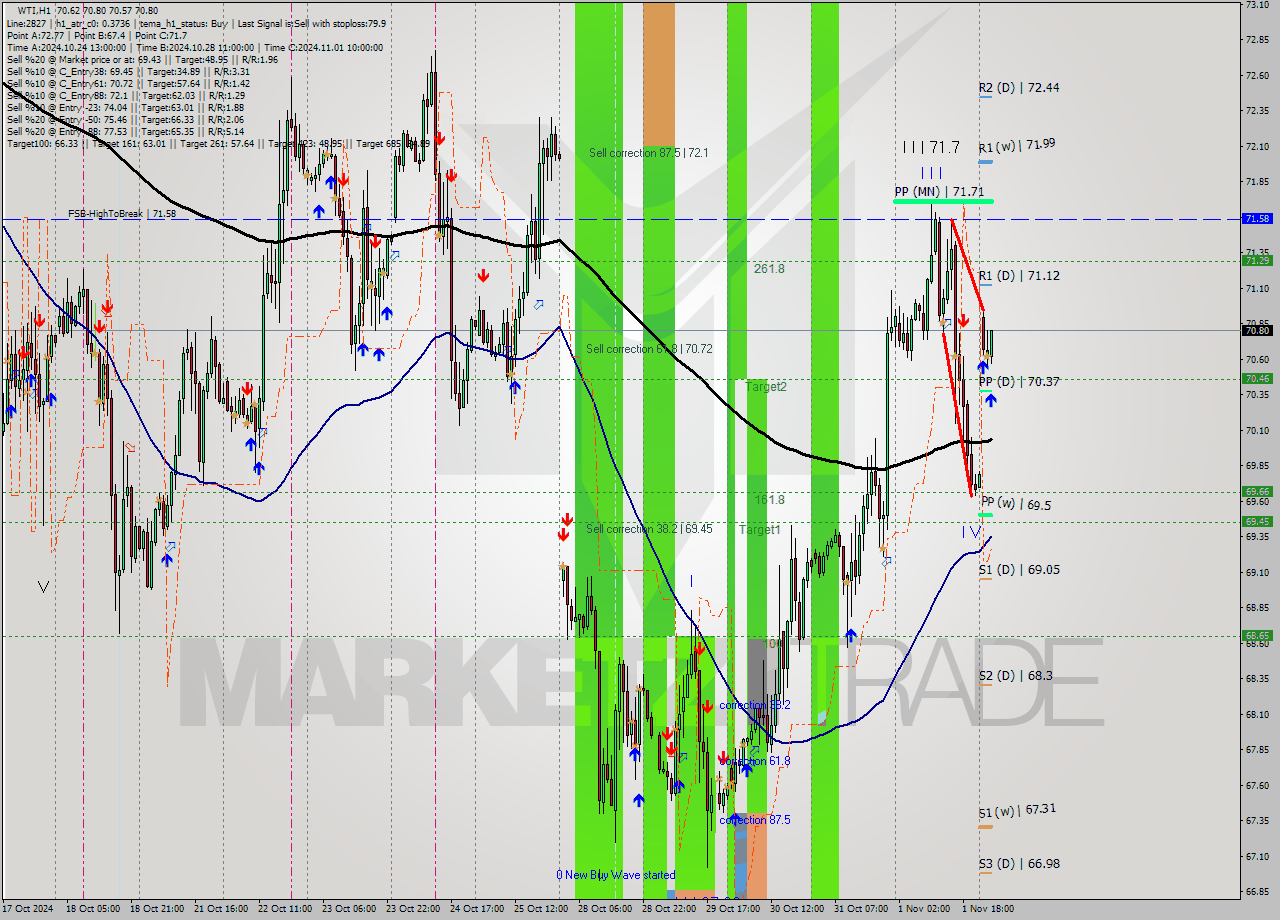Click the 72.35 price scale value

(x=1257, y=111)
